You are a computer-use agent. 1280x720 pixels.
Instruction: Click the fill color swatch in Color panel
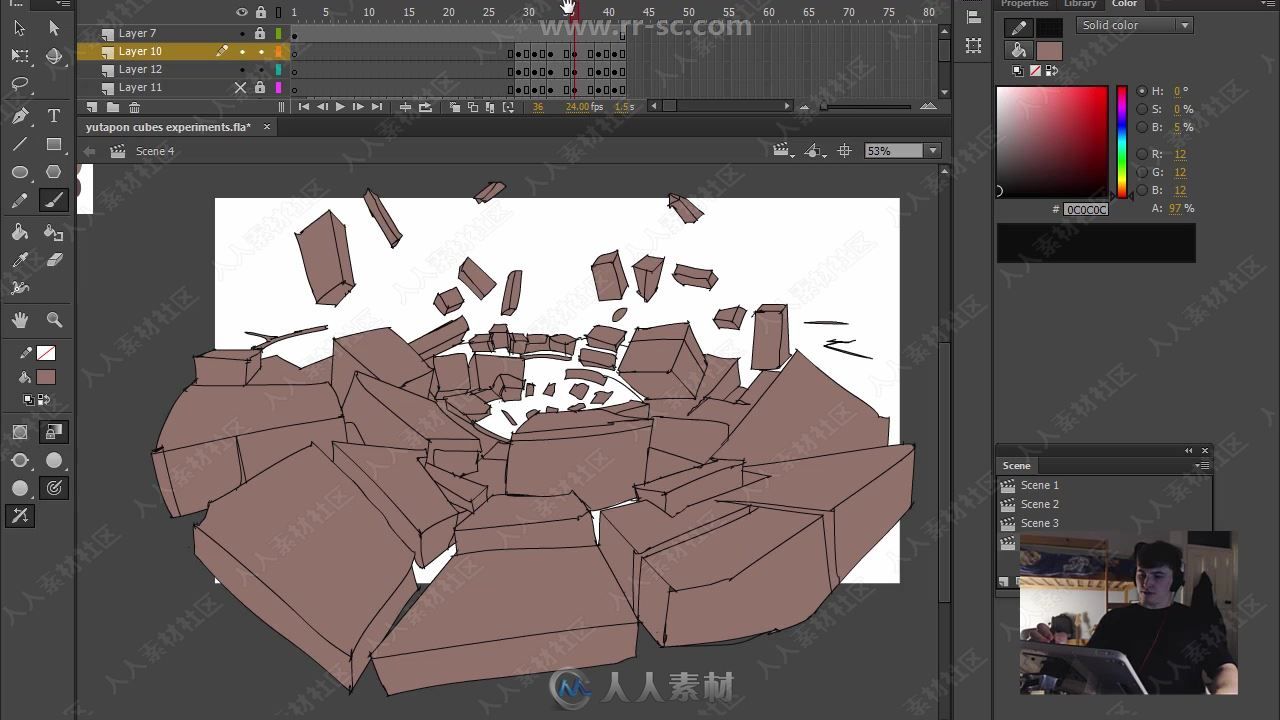(x=1049, y=50)
